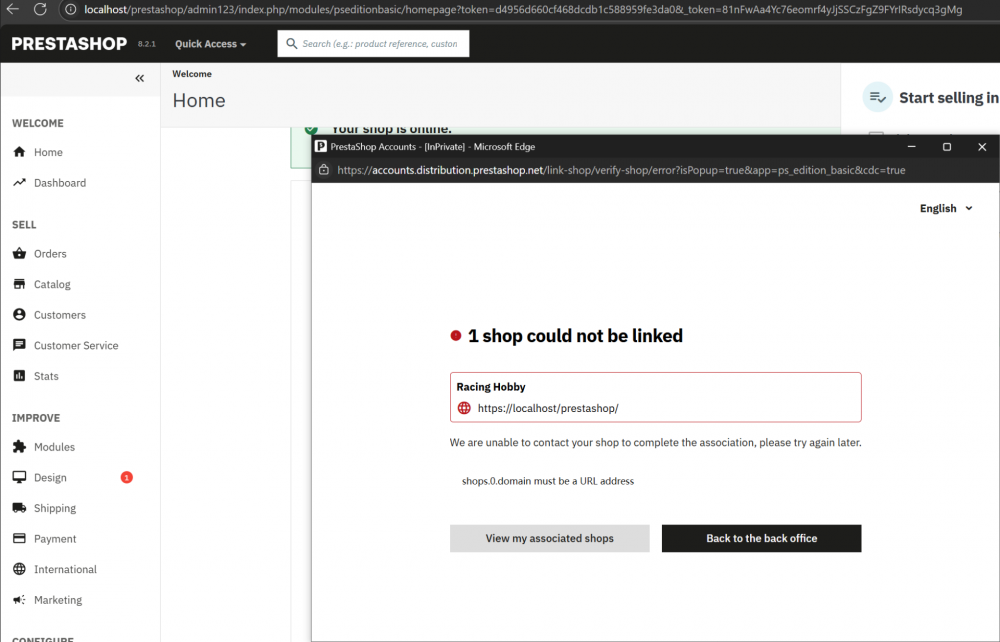1000x642 pixels.
Task: Open the Customer Service menu item
Action: pyautogui.click(x=76, y=346)
